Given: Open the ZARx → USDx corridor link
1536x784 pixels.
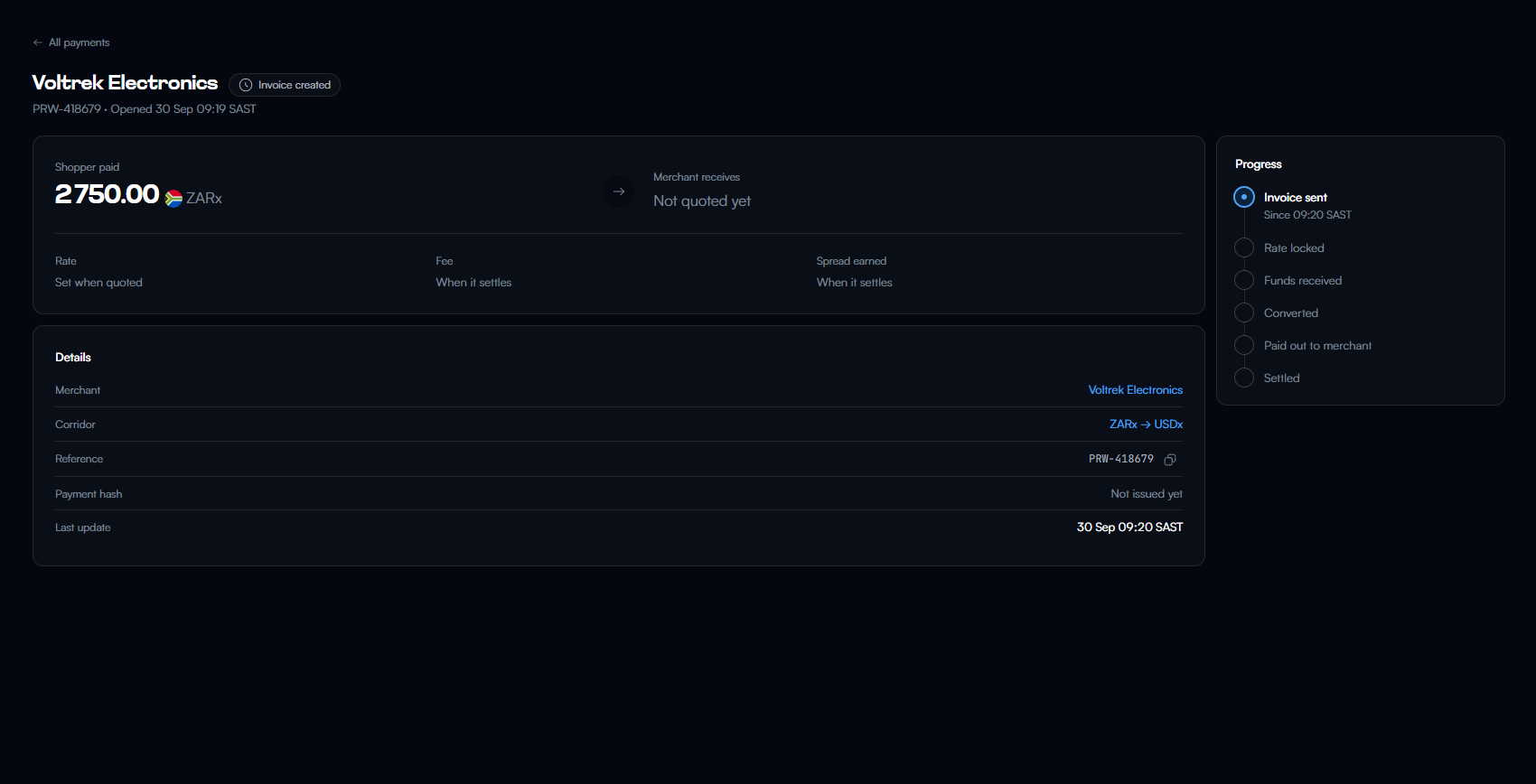Looking at the screenshot, I should coord(1147,425).
